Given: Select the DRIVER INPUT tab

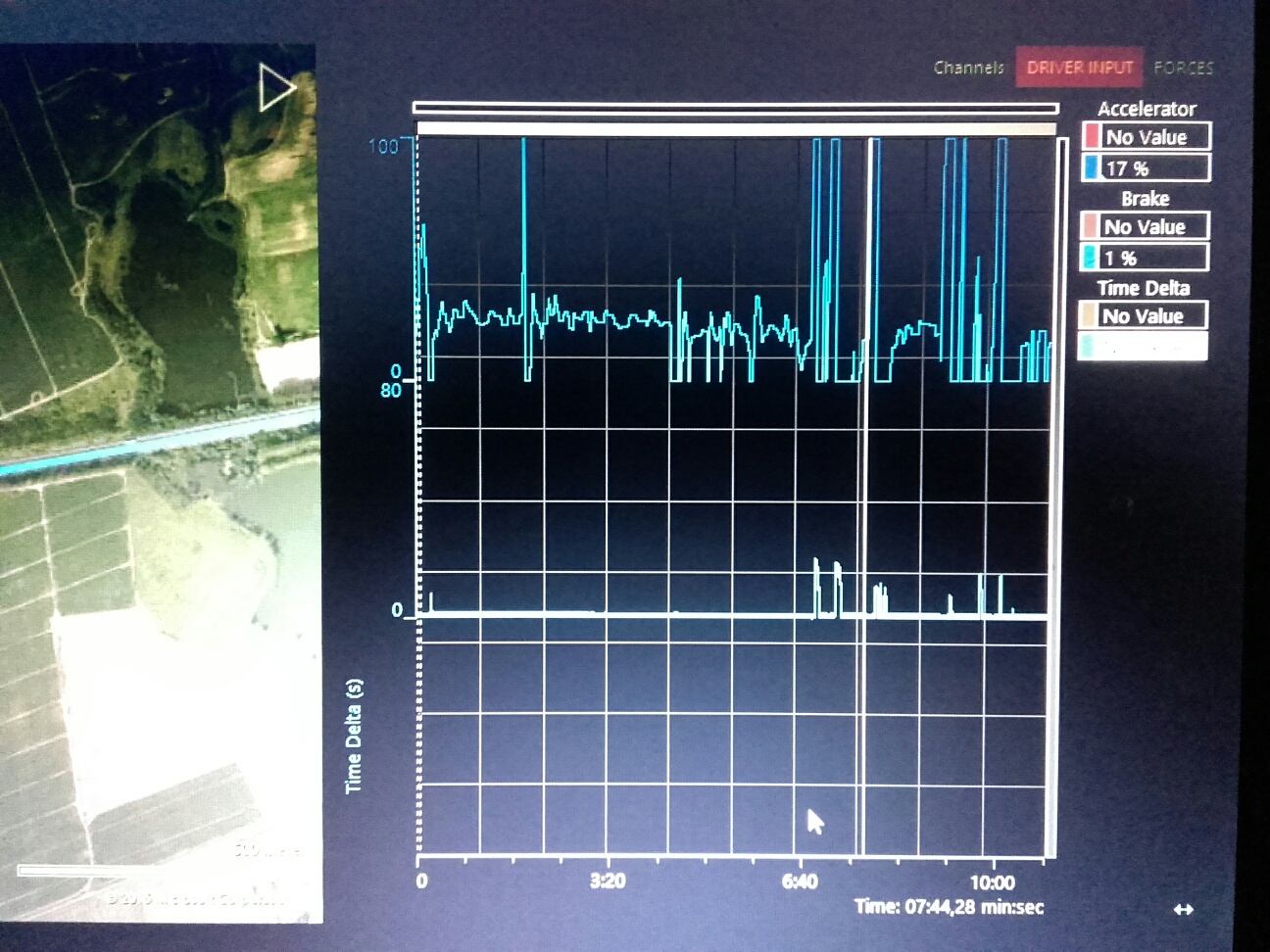Looking at the screenshot, I should pos(1079,68).
